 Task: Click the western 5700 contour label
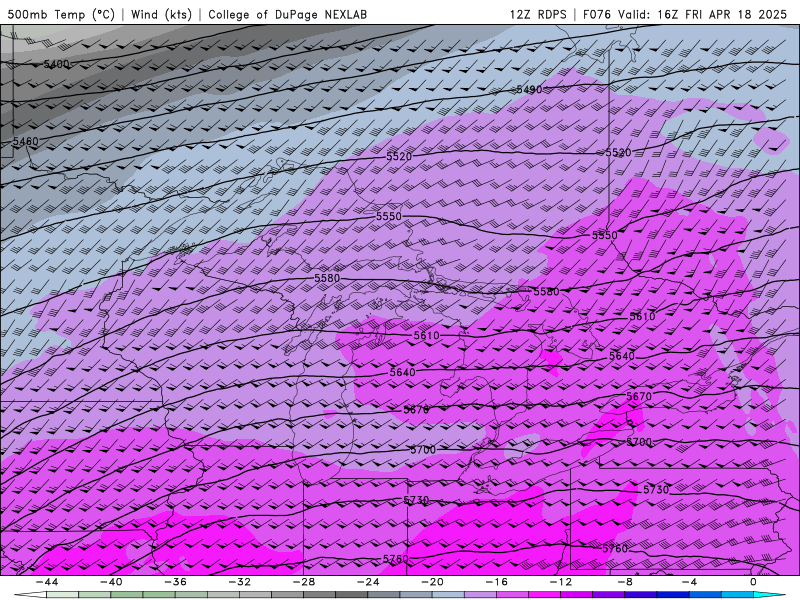[x=423, y=450]
